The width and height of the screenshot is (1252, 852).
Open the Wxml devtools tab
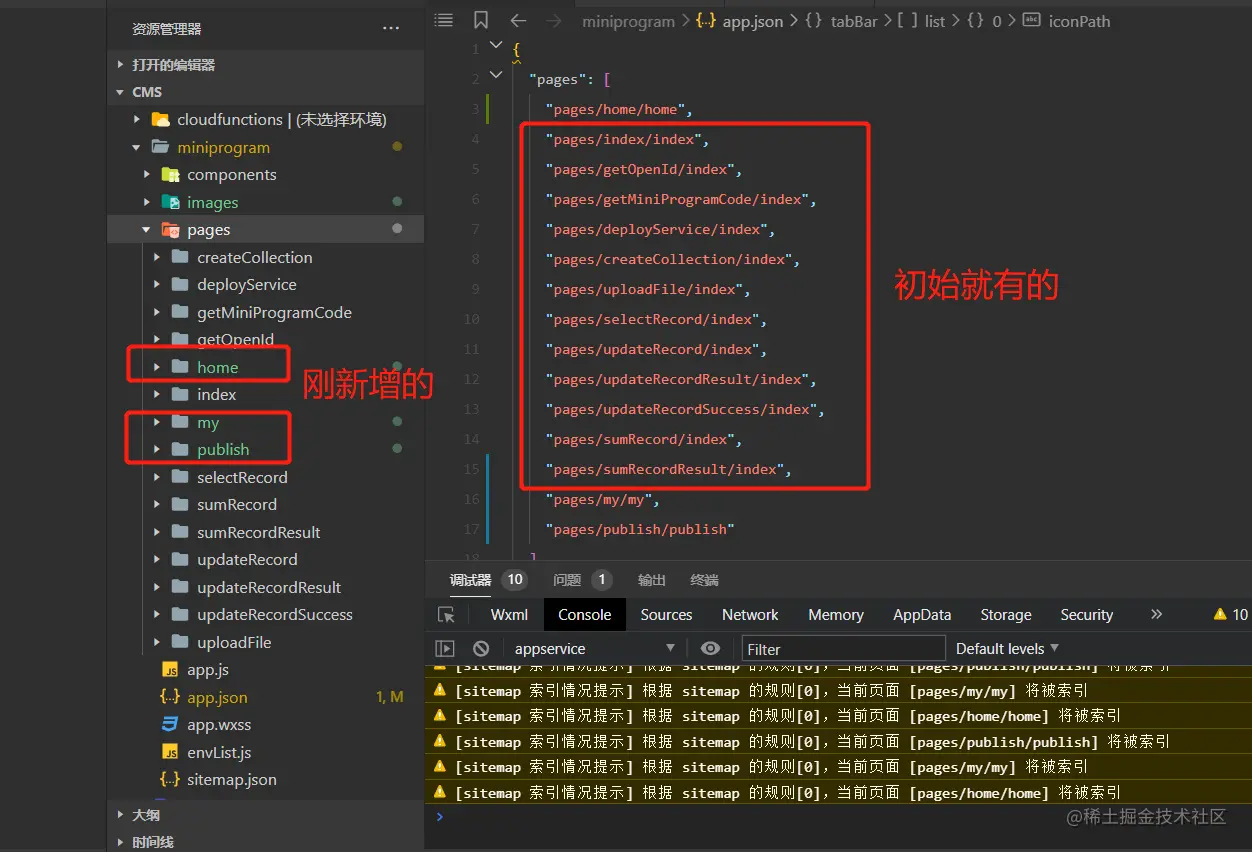coord(509,614)
